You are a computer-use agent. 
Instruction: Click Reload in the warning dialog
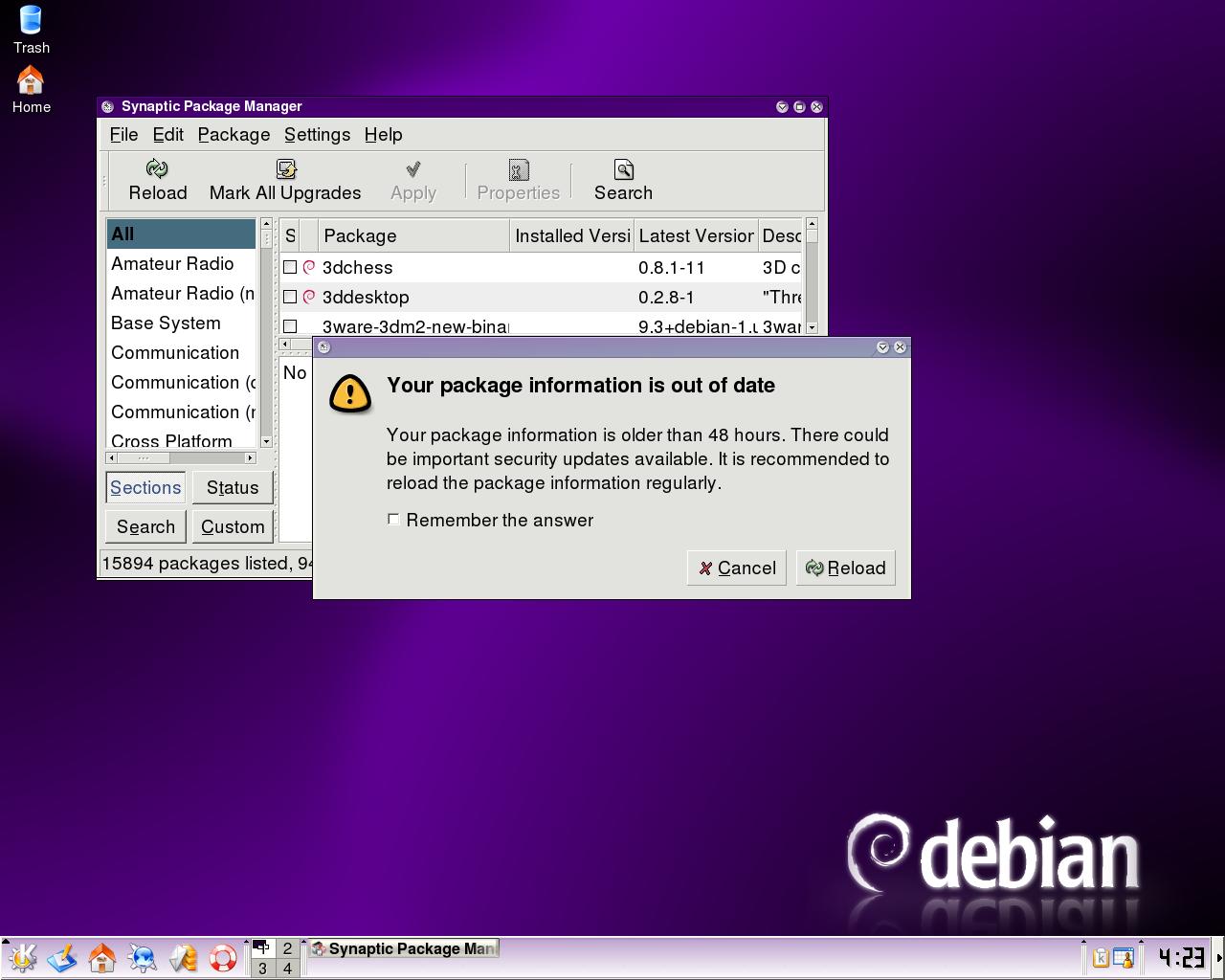pos(846,568)
